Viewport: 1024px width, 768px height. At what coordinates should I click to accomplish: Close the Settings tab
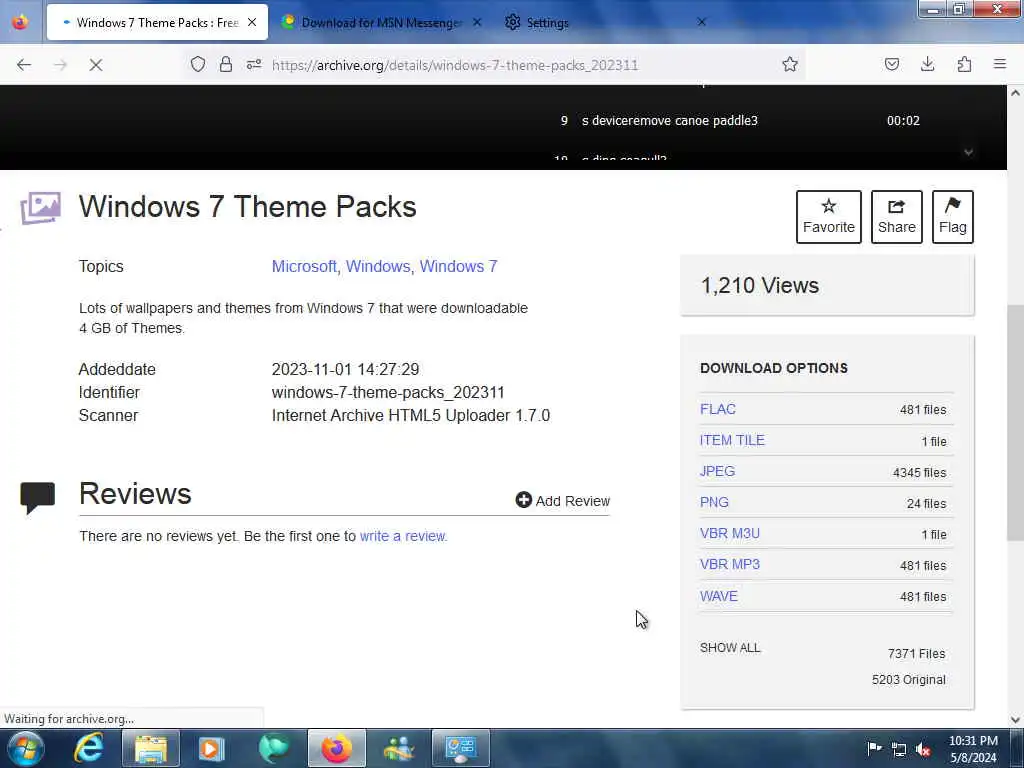pos(701,22)
